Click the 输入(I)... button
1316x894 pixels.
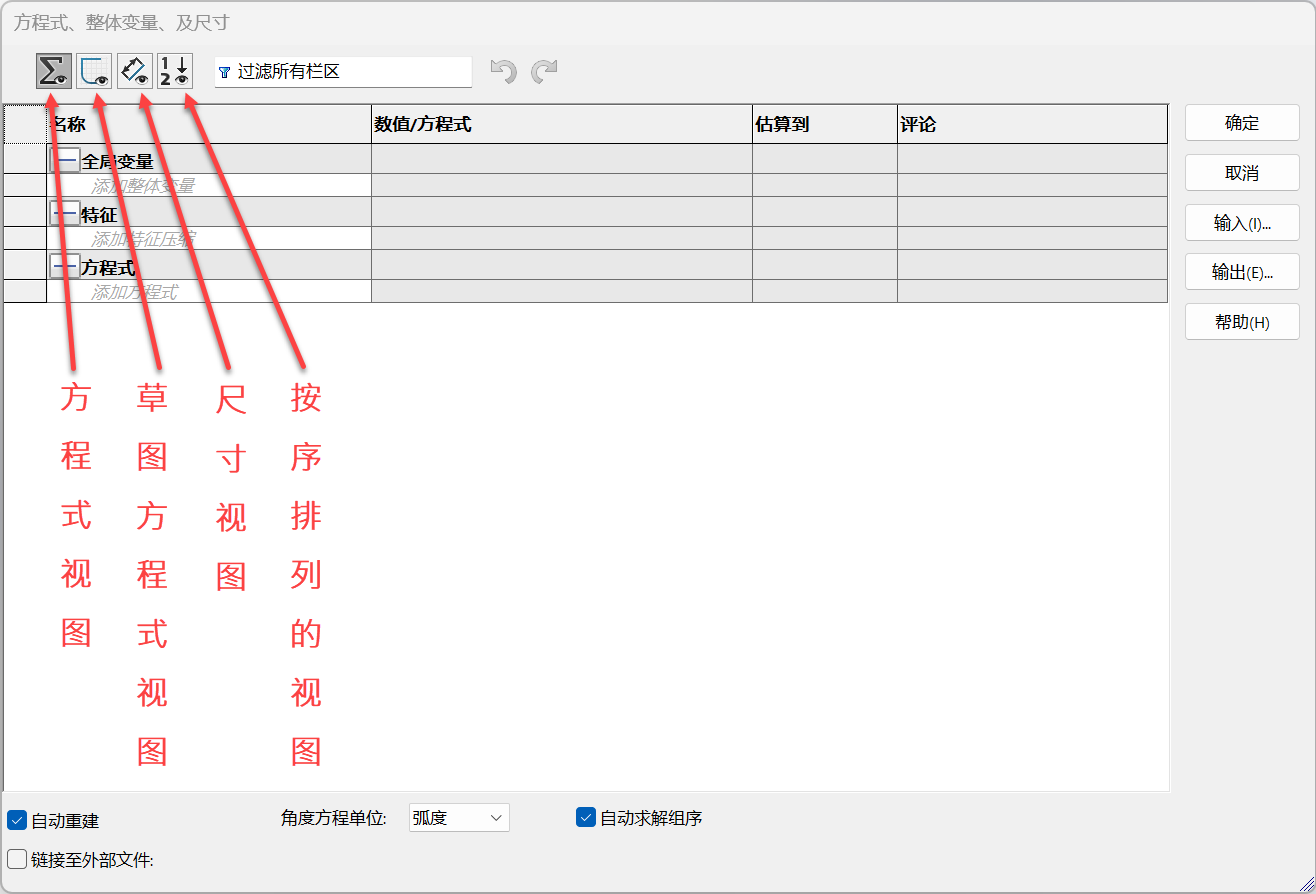tap(1242, 223)
